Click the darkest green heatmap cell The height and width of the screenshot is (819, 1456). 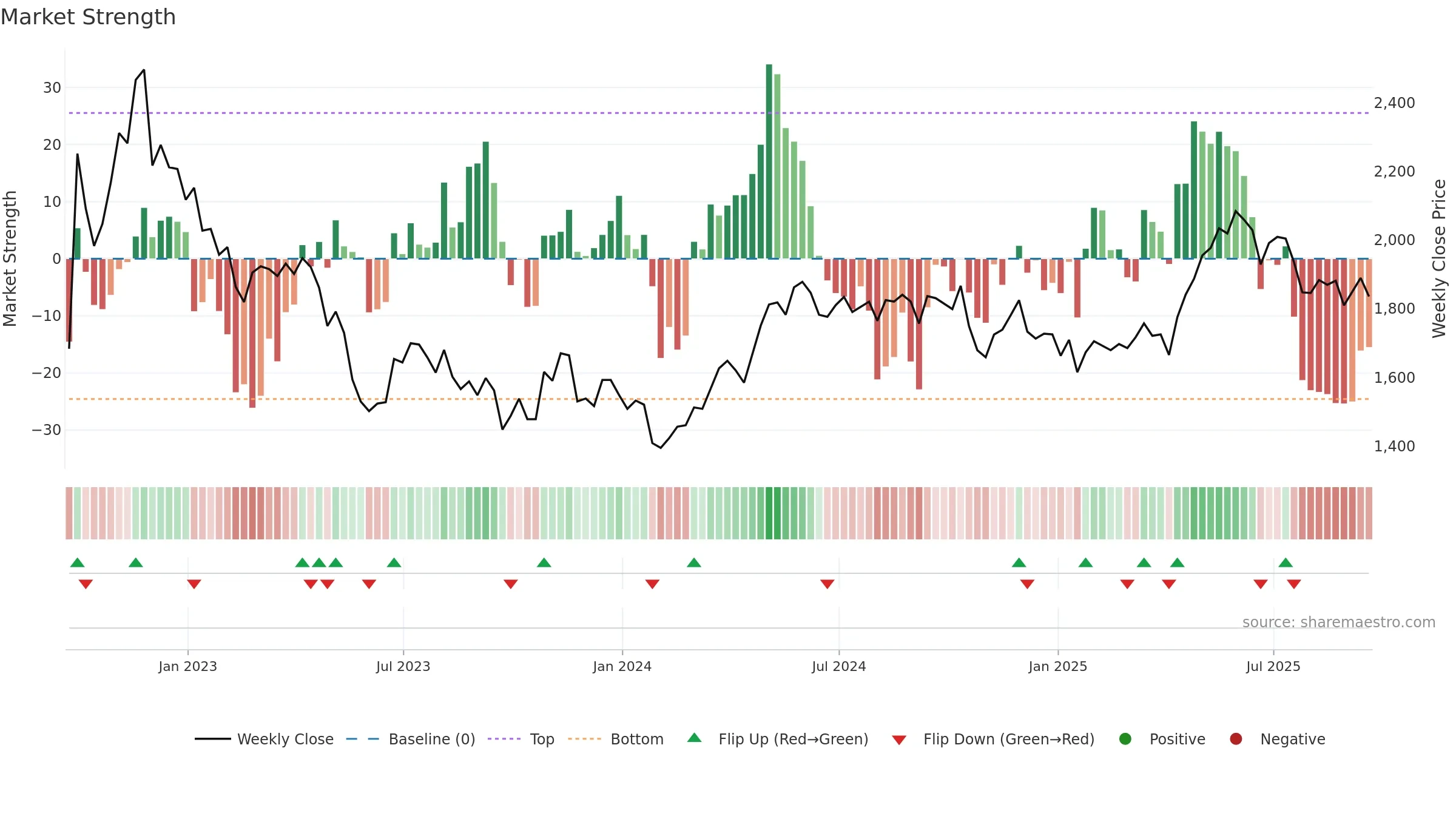(x=769, y=513)
